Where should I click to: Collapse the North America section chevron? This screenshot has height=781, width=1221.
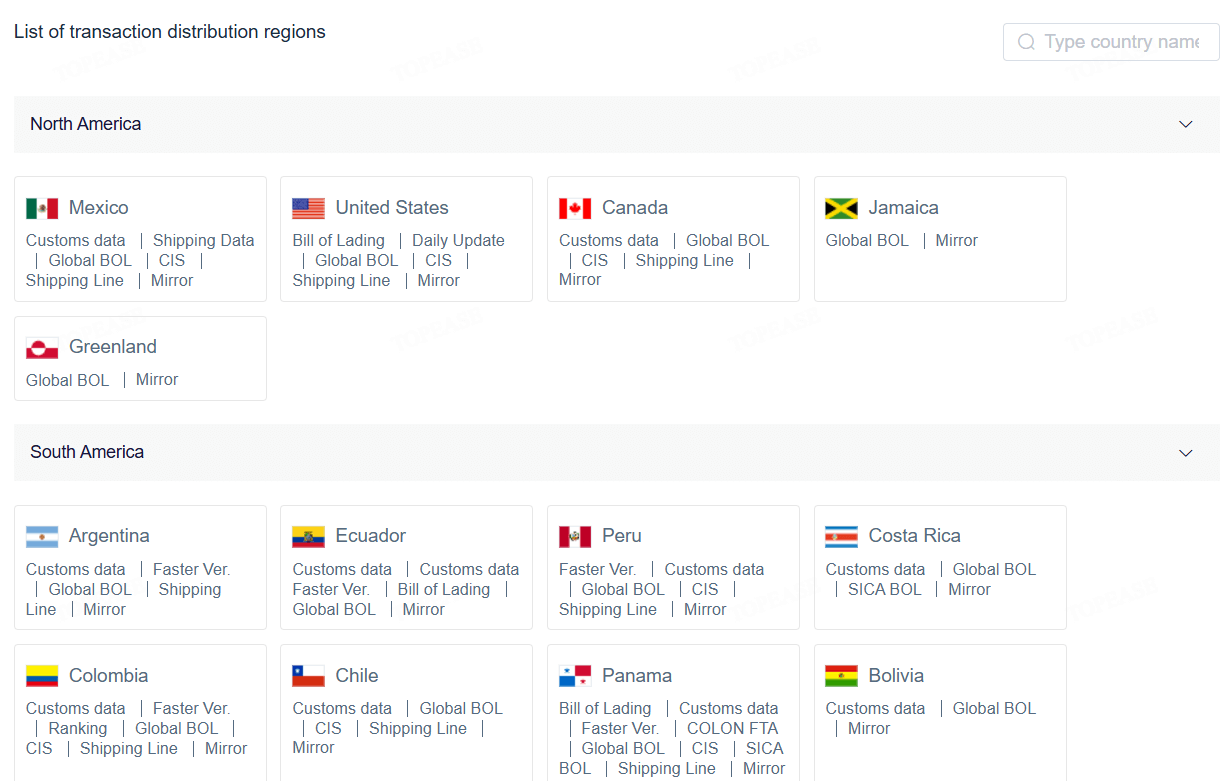(x=1186, y=124)
